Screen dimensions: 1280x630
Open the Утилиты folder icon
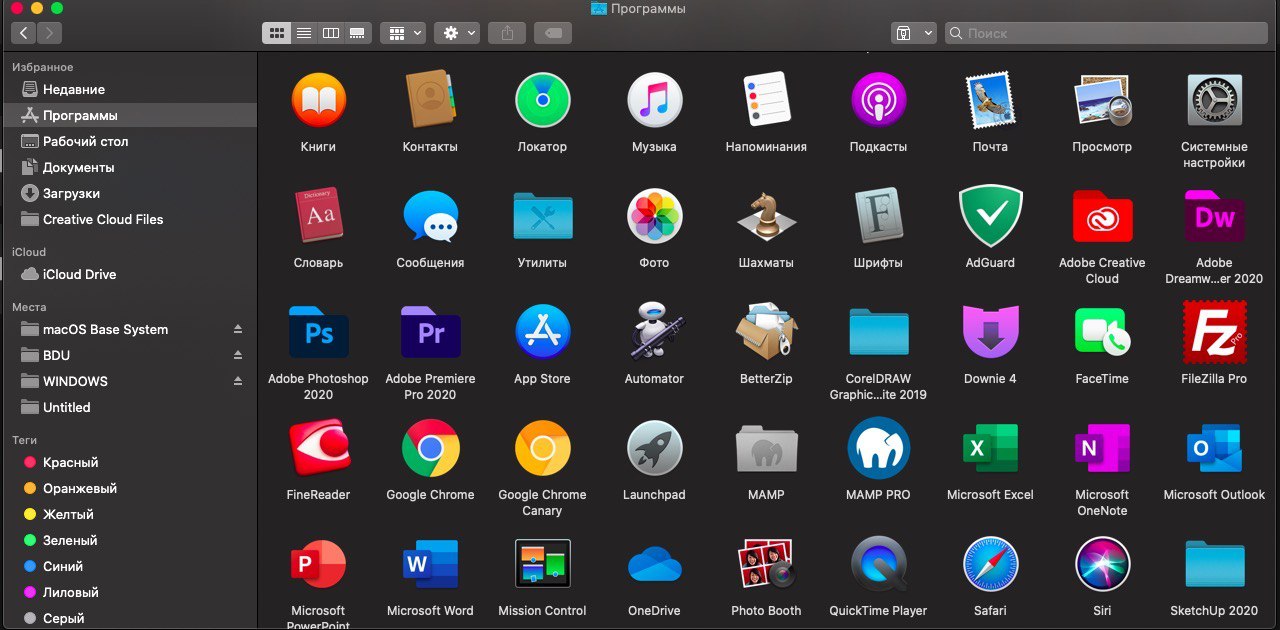click(x=542, y=216)
